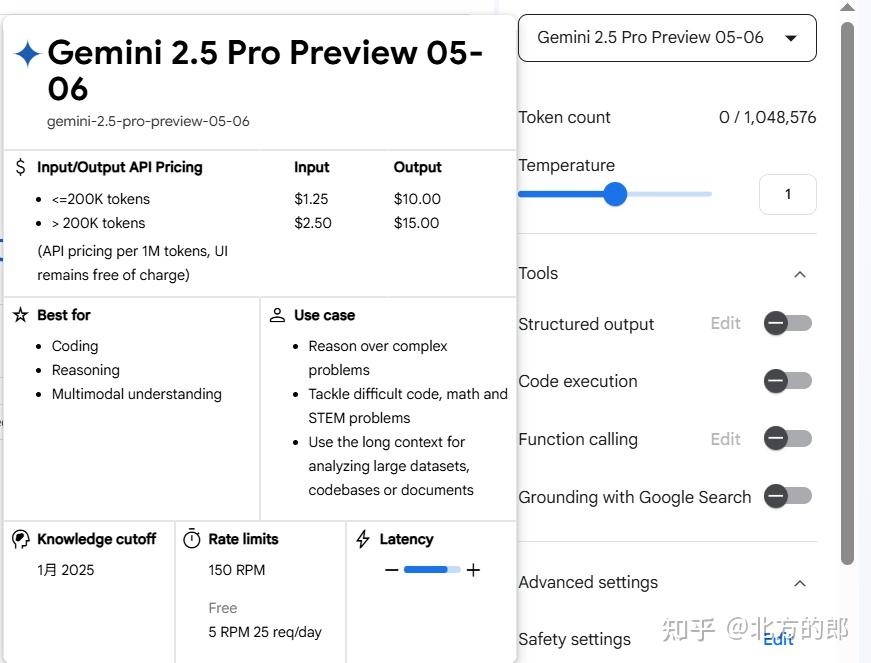This screenshot has height=663, width=871.
Task: Enable Code execution
Action: coord(787,381)
